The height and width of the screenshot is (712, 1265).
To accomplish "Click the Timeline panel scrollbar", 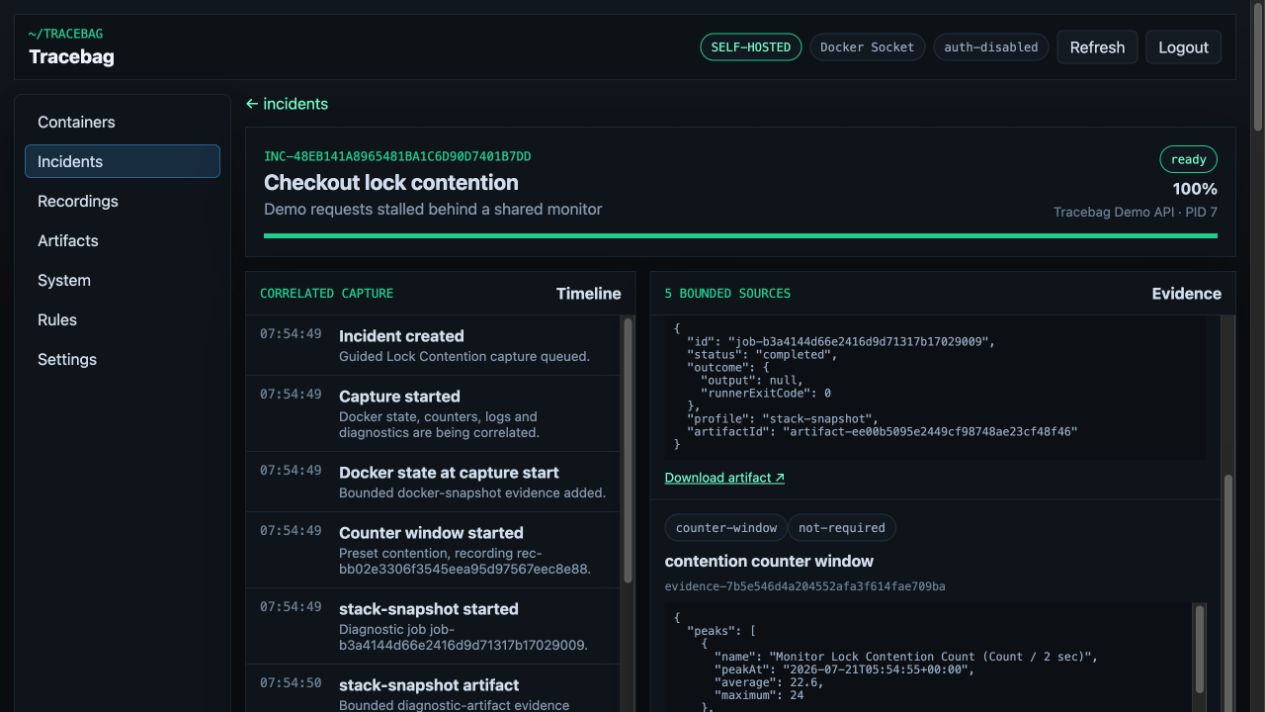I will point(628,450).
